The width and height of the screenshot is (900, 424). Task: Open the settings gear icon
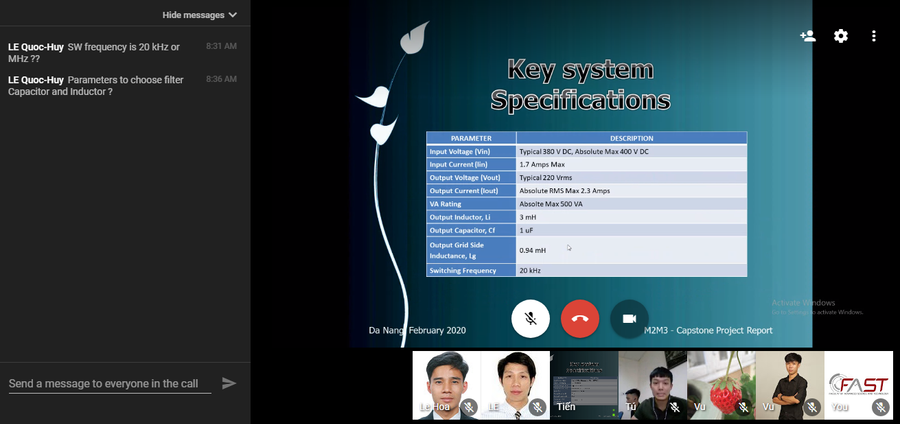841,36
